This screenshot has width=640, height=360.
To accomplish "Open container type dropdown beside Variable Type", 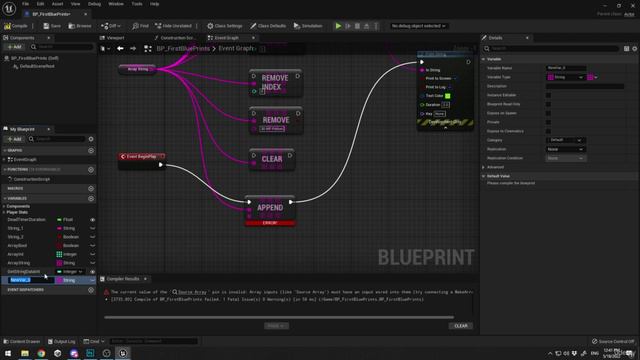I will [592, 77].
